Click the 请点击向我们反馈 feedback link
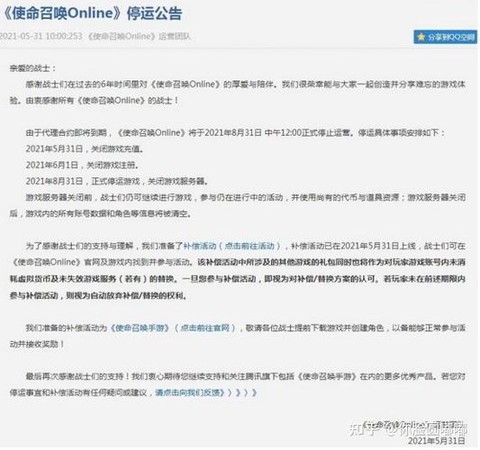Screen dimensions: 480x450 click(206, 393)
